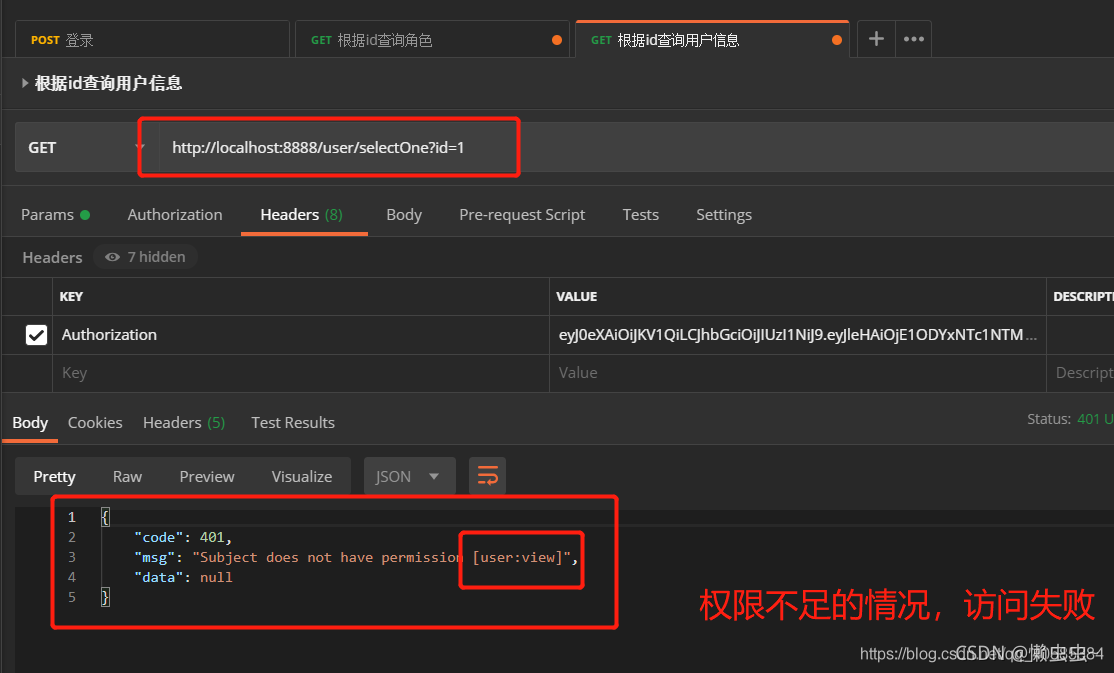The height and width of the screenshot is (673, 1114).
Task: Open the tab options three-dots menu
Action: pos(914,39)
